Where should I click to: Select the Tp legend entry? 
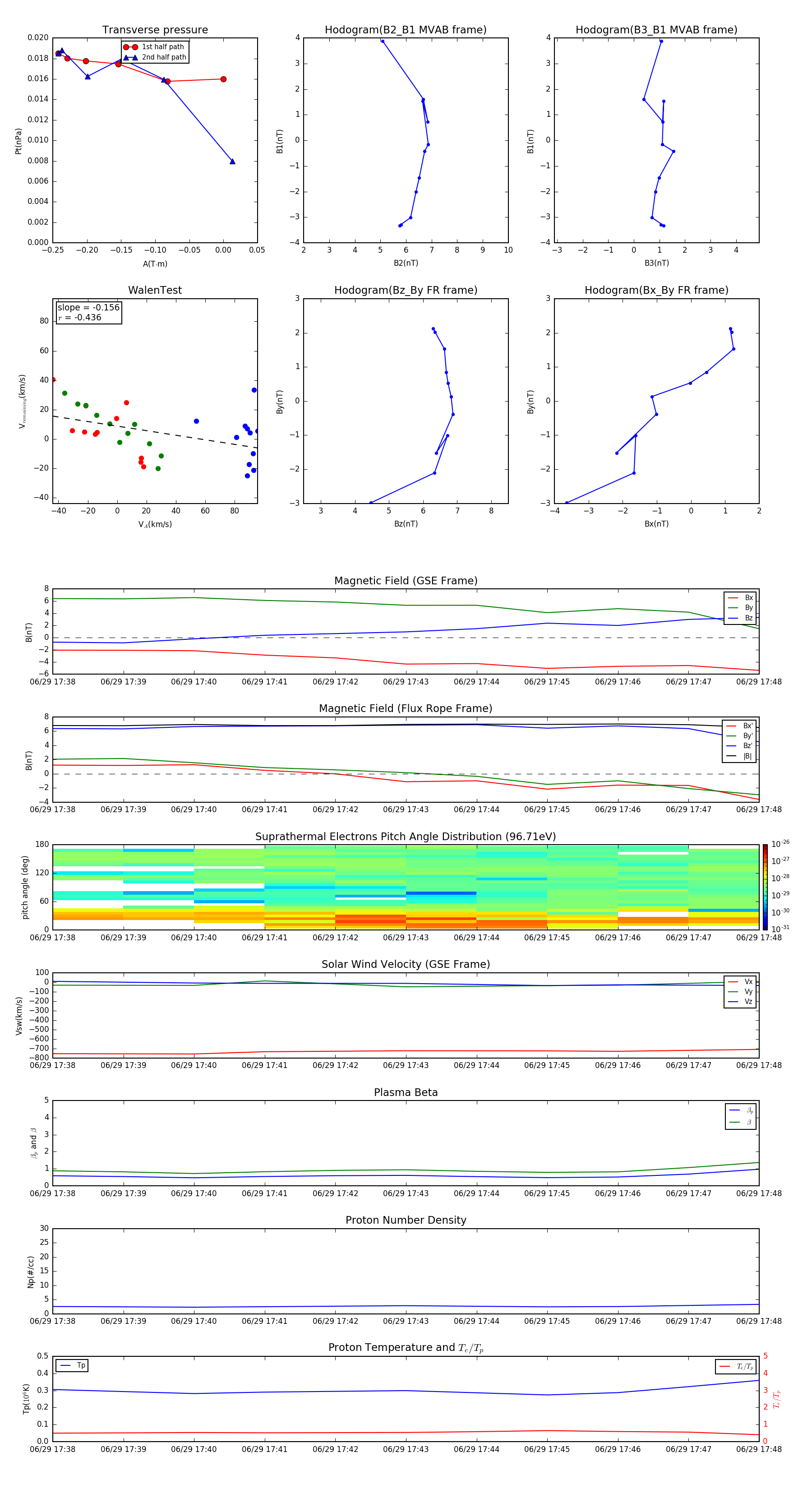72,1365
